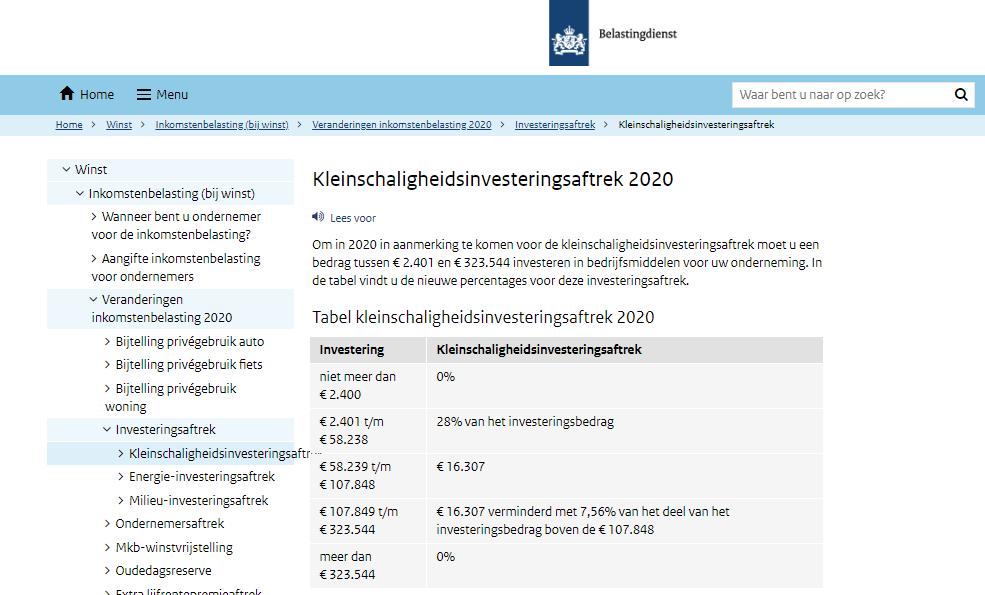Click the Belastingdienst crest logo
Image resolution: width=985 pixels, height=595 pixels.
569,33
